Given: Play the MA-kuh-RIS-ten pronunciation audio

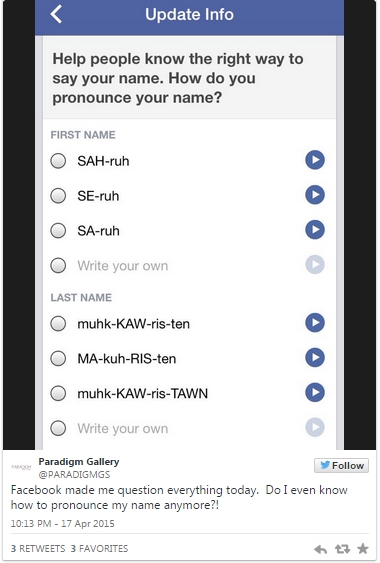Looking at the screenshot, I should pyautogui.click(x=315, y=357).
